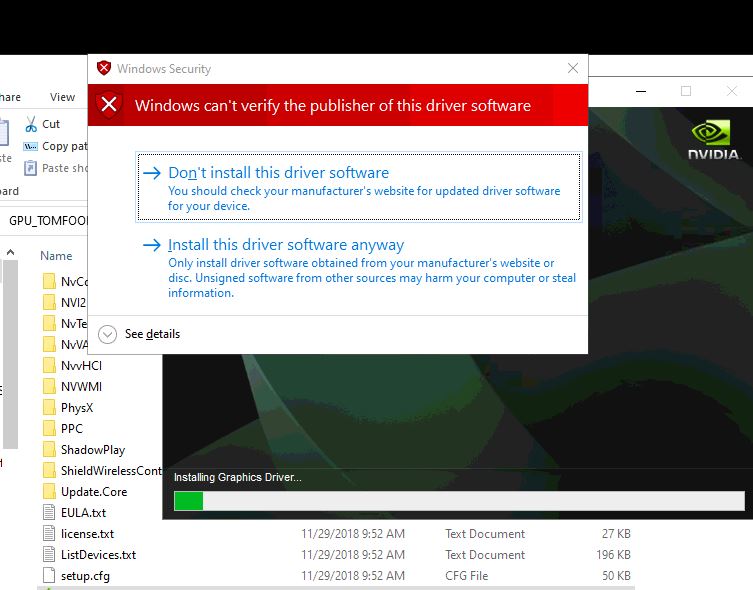This screenshot has width=753, height=590.
Task: Click the arrow icon beside Don't install
Action: (152, 173)
